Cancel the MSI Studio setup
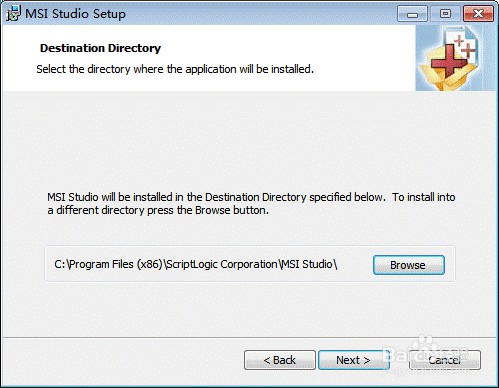 pyautogui.click(x=445, y=360)
